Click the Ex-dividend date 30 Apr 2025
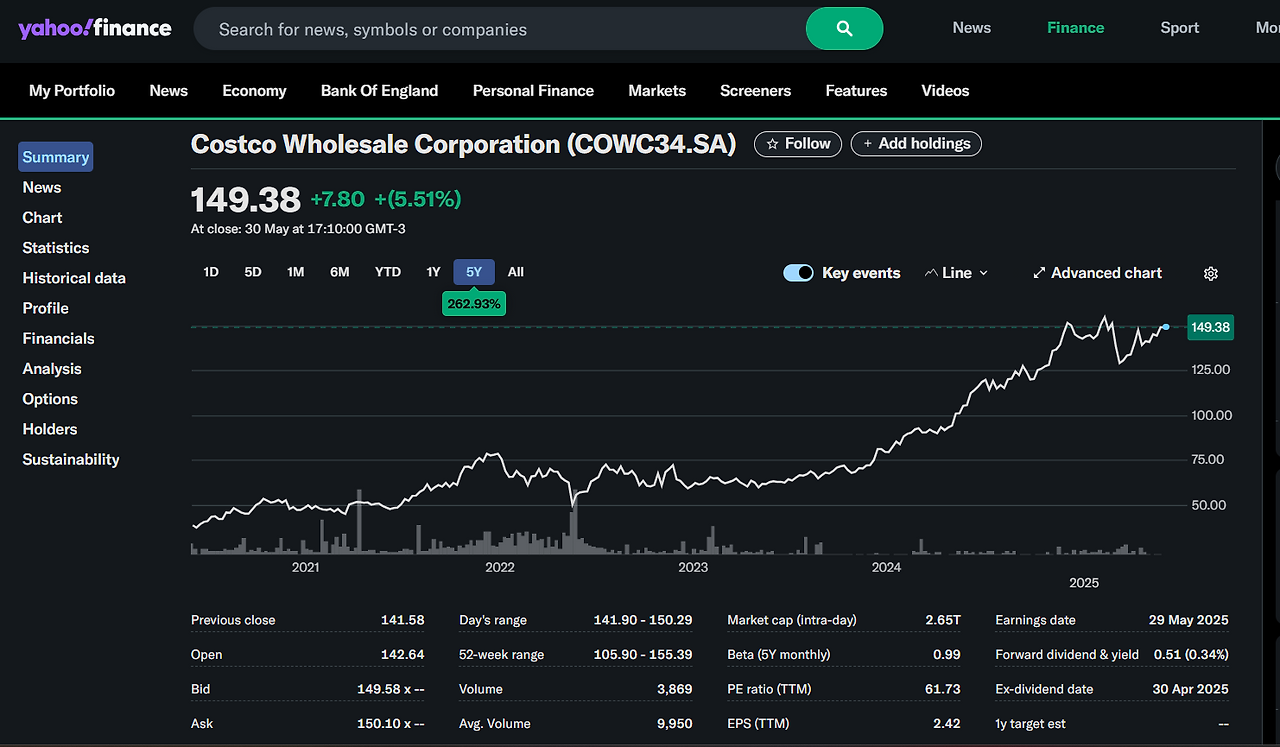 (1189, 689)
